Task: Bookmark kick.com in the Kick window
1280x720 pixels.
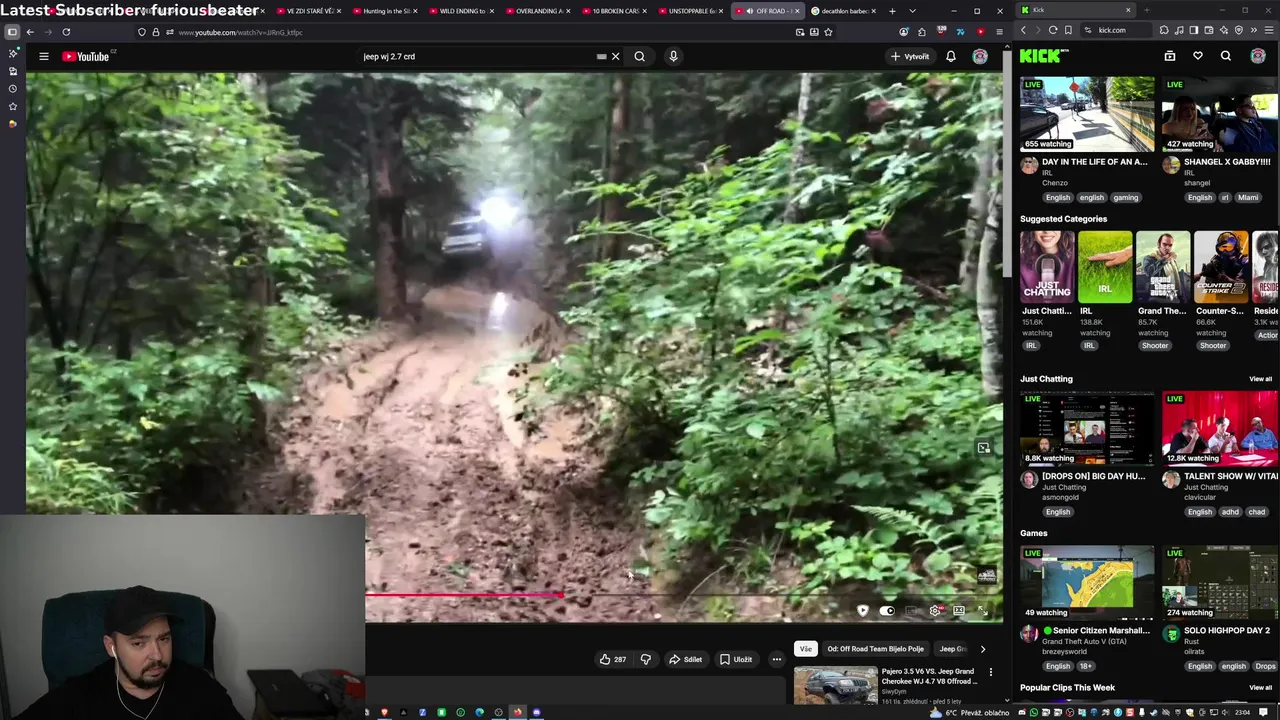Action: tap(1068, 30)
